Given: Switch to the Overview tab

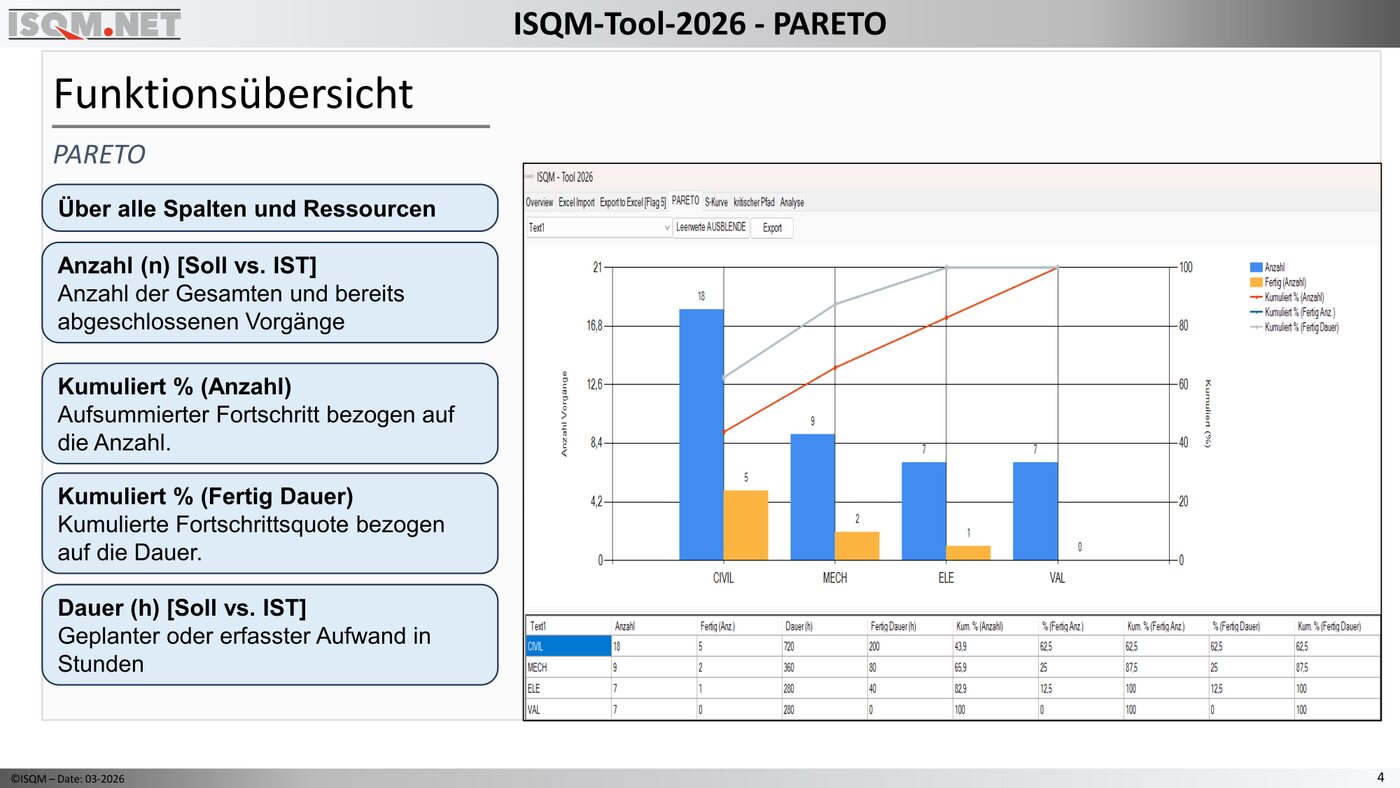Looking at the screenshot, I should (x=539, y=202).
